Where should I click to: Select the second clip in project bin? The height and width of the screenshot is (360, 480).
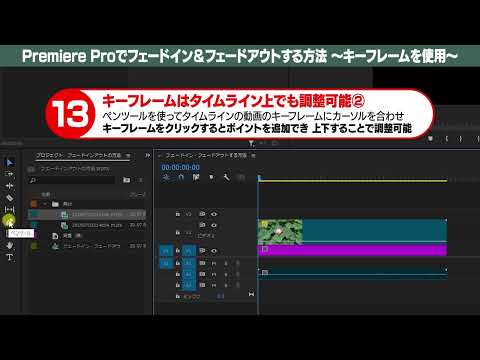pos(87,226)
